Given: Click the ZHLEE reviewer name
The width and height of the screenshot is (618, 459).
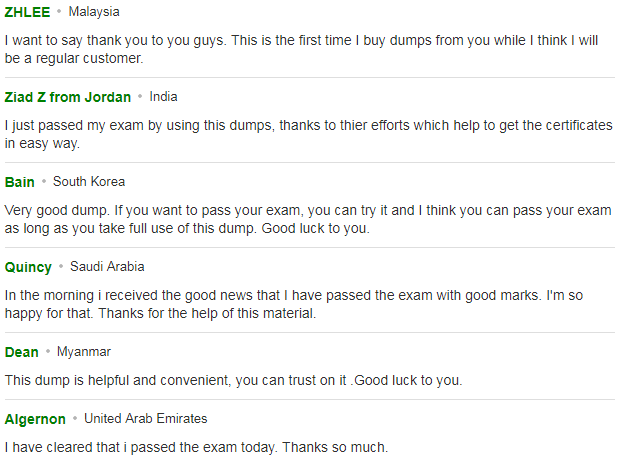Looking at the screenshot, I should (27, 12).
